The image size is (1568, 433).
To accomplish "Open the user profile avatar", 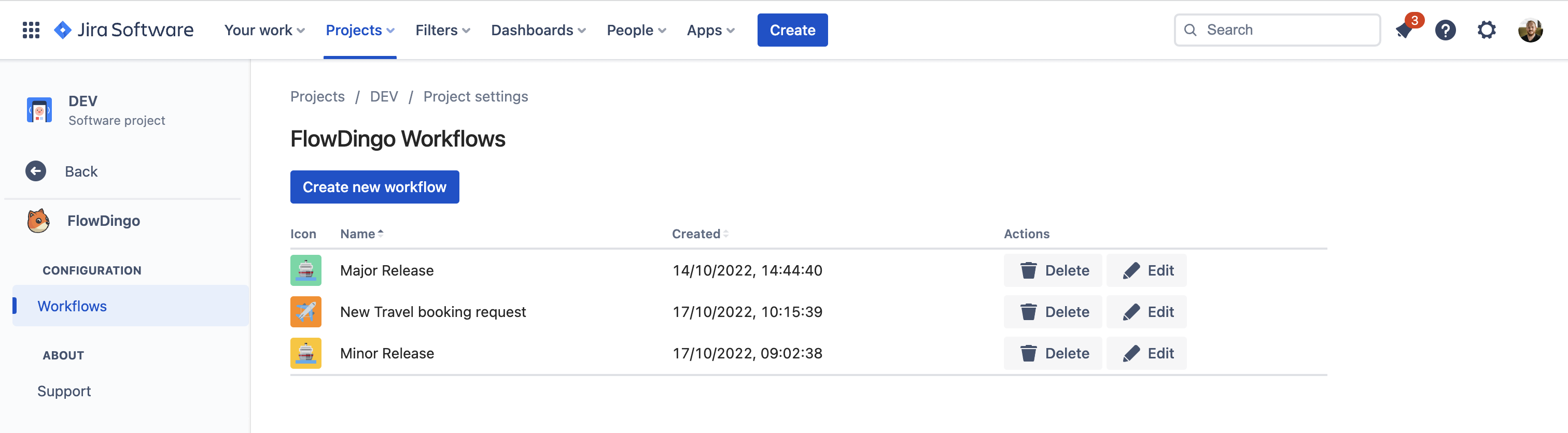I will tap(1530, 30).
